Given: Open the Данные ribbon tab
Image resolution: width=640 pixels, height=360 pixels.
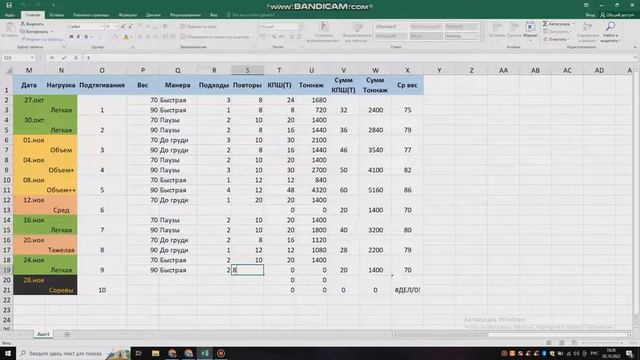Looking at the screenshot, I should click(x=153, y=15).
